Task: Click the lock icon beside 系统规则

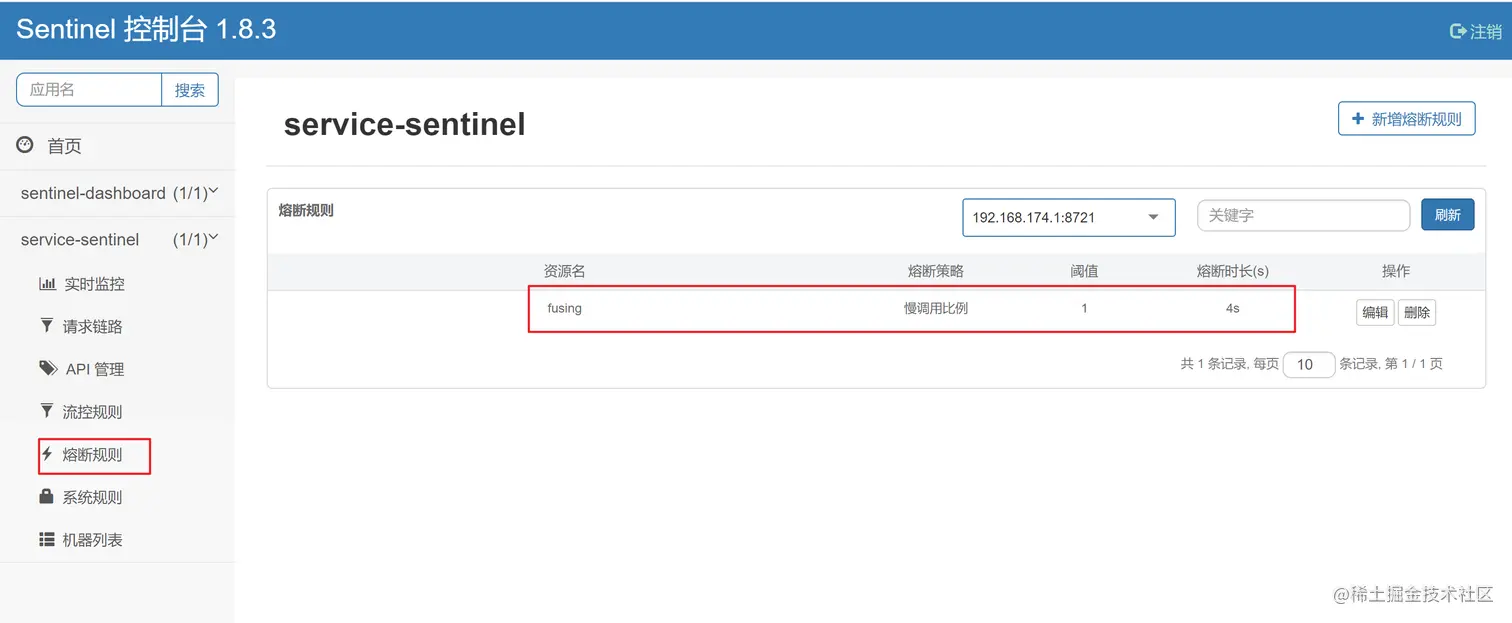Action: [x=46, y=496]
